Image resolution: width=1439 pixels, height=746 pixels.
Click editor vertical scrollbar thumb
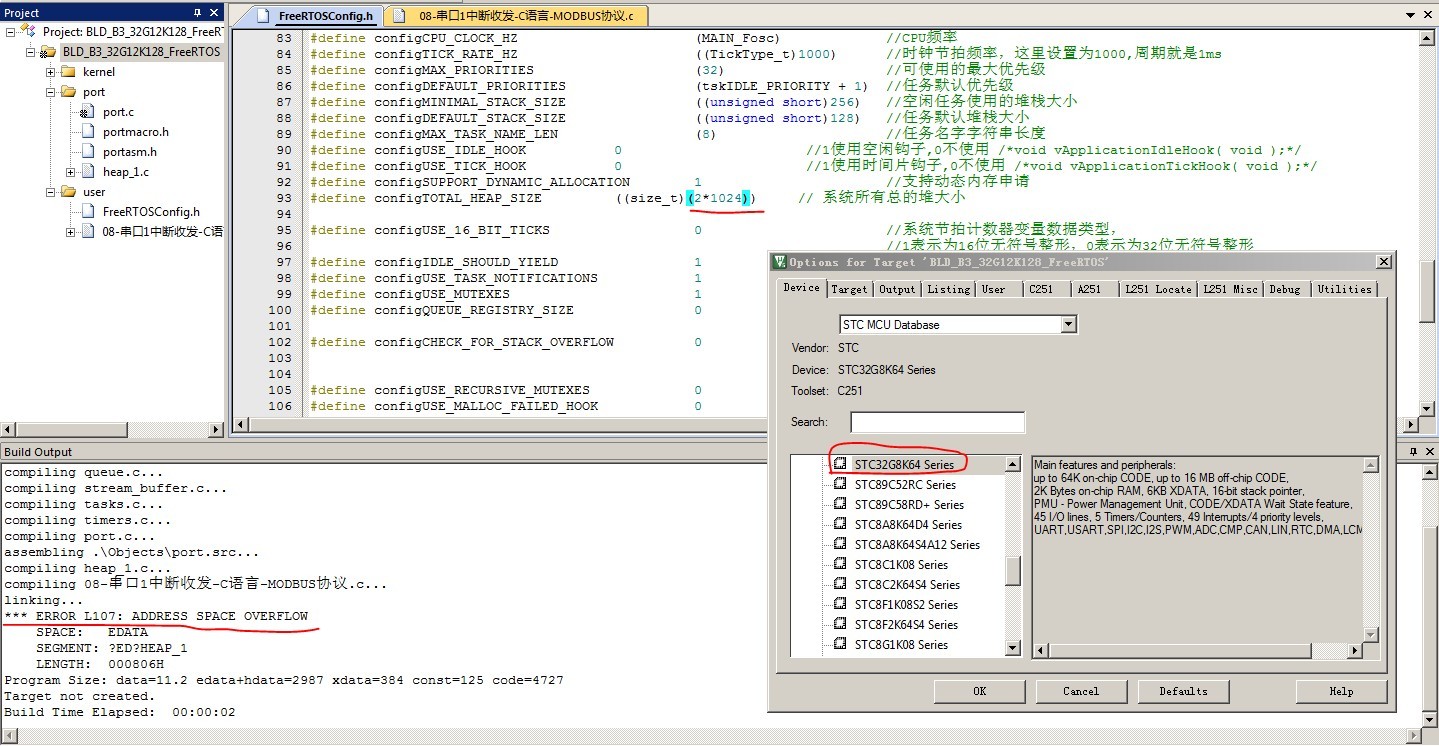pyautogui.click(x=1428, y=289)
